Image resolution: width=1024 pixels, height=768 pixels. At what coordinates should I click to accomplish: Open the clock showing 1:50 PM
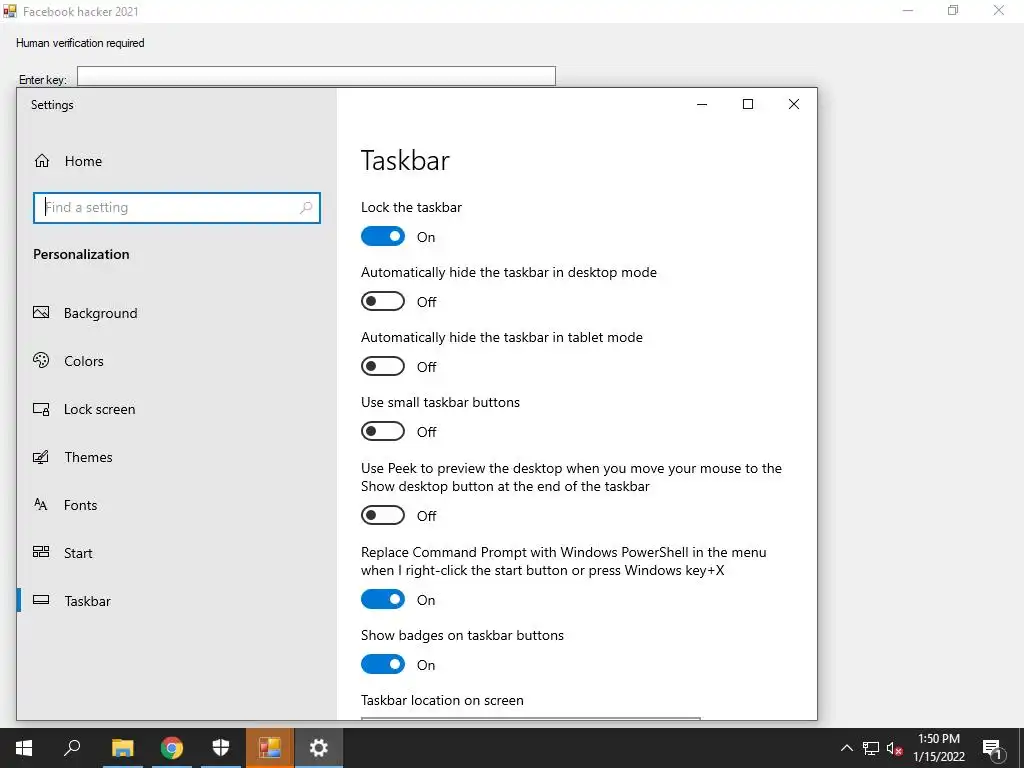click(938, 748)
